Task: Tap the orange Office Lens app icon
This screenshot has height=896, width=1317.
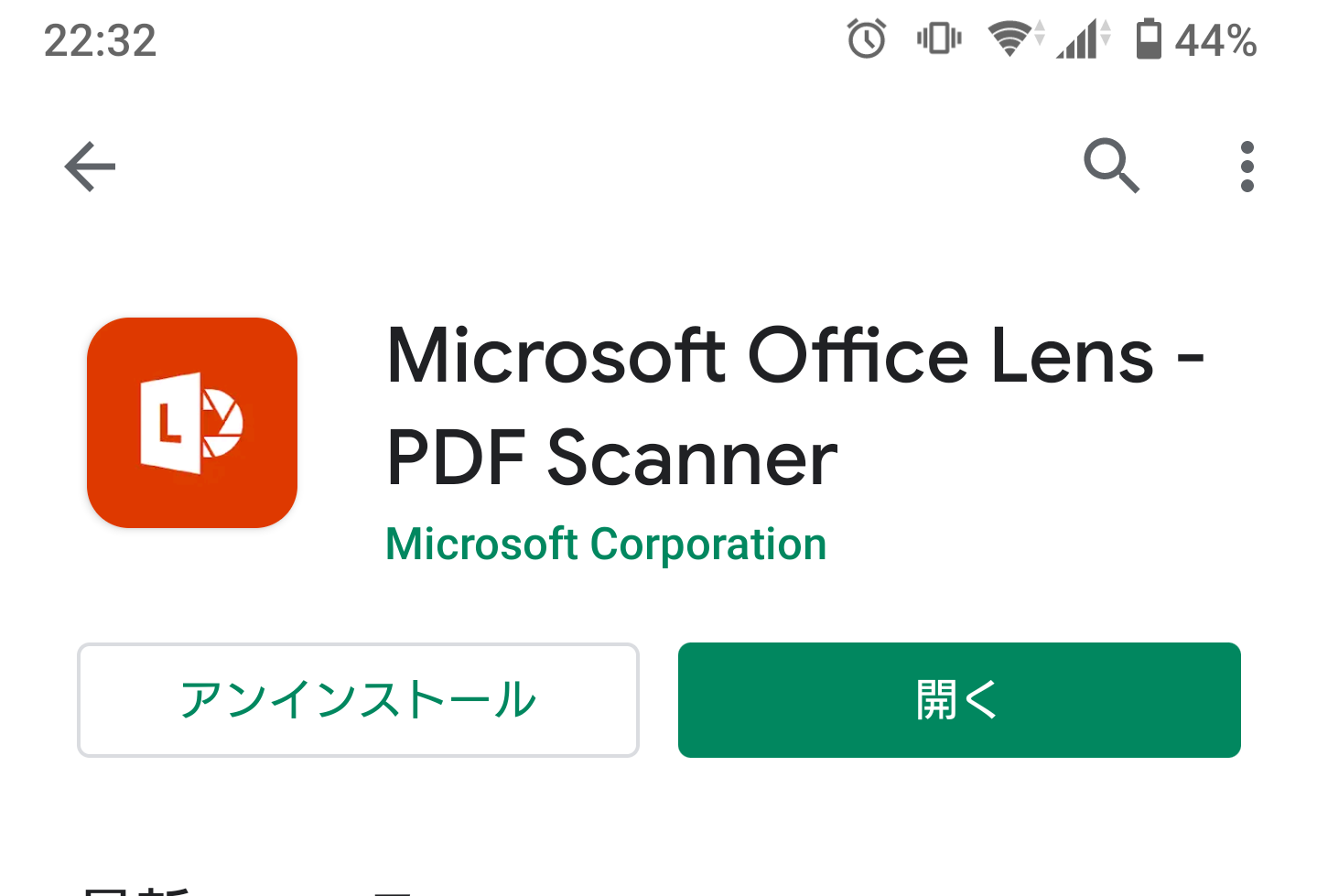Action: (192, 423)
